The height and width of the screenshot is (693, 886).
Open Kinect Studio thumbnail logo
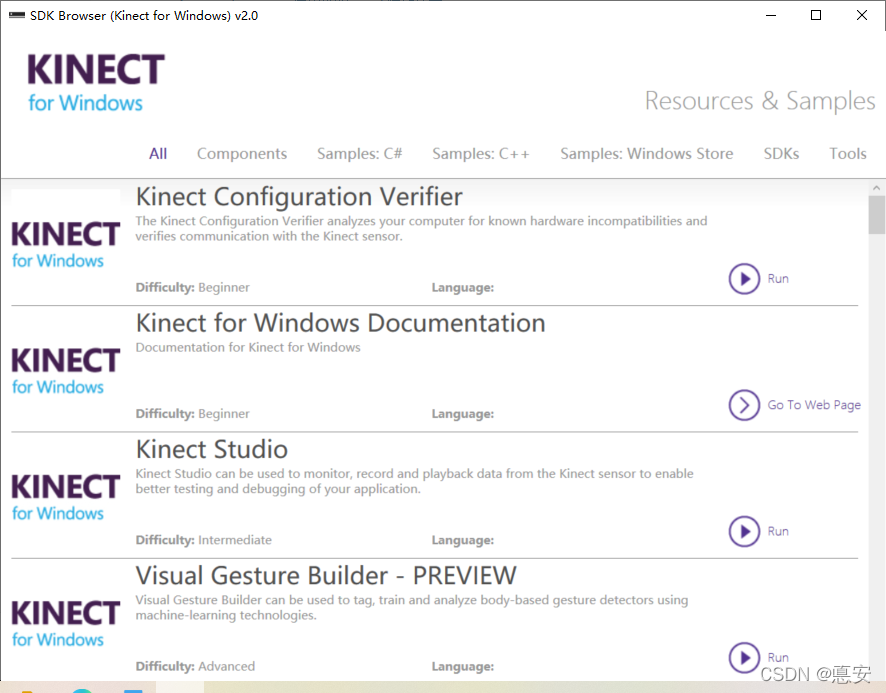tap(66, 497)
